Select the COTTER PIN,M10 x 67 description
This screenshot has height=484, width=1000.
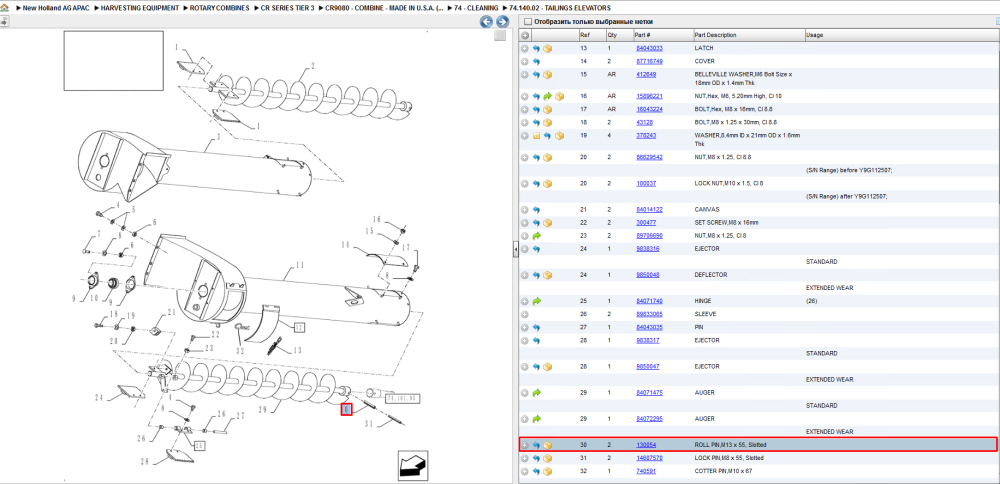723,471
